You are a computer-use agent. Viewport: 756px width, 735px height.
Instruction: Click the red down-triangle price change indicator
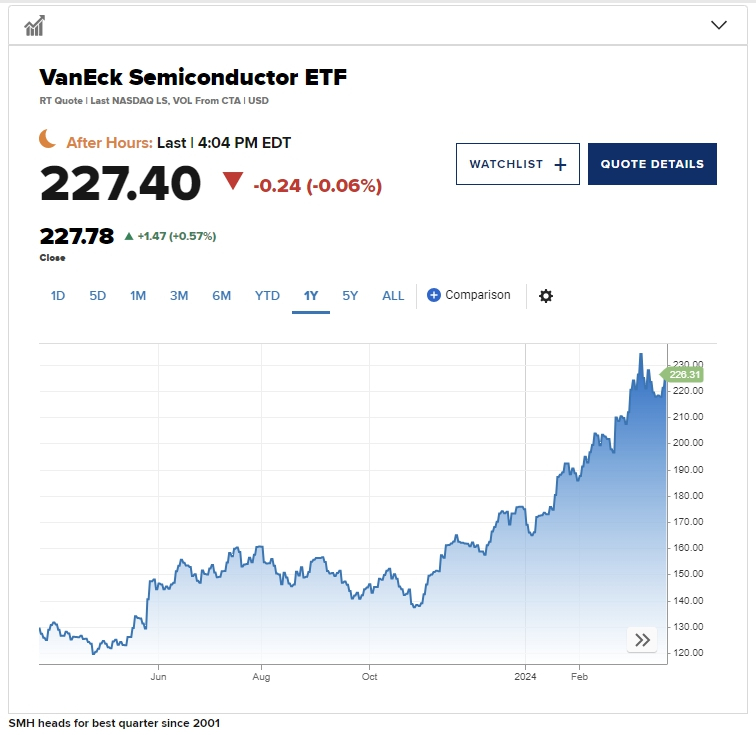(233, 181)
